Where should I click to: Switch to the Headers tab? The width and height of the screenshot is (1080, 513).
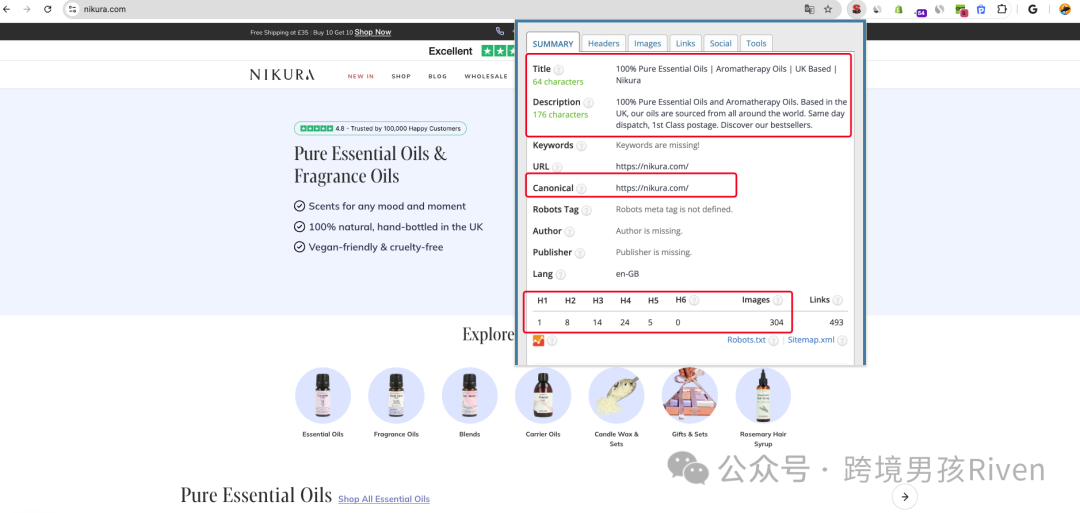pyautogui.click(x=603, y=43)
